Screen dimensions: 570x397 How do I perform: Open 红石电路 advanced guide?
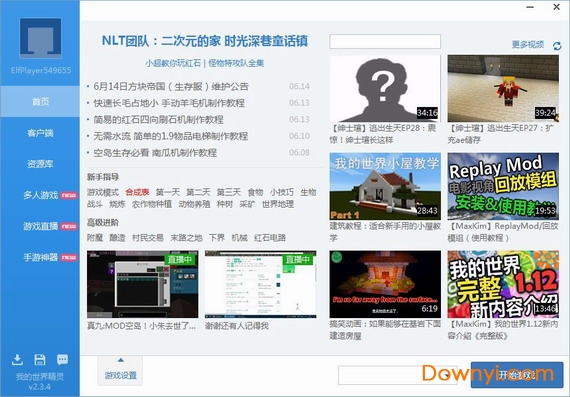tap(270, 238)
